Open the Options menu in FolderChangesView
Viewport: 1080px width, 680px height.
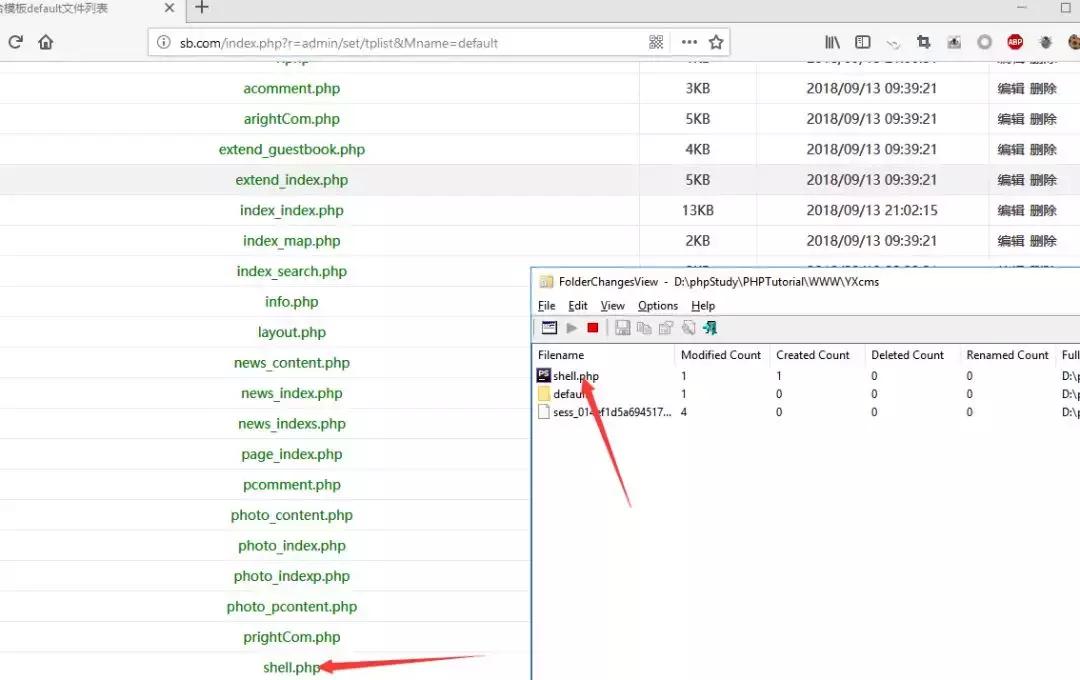pyautogui.click(x=658, y=305)
